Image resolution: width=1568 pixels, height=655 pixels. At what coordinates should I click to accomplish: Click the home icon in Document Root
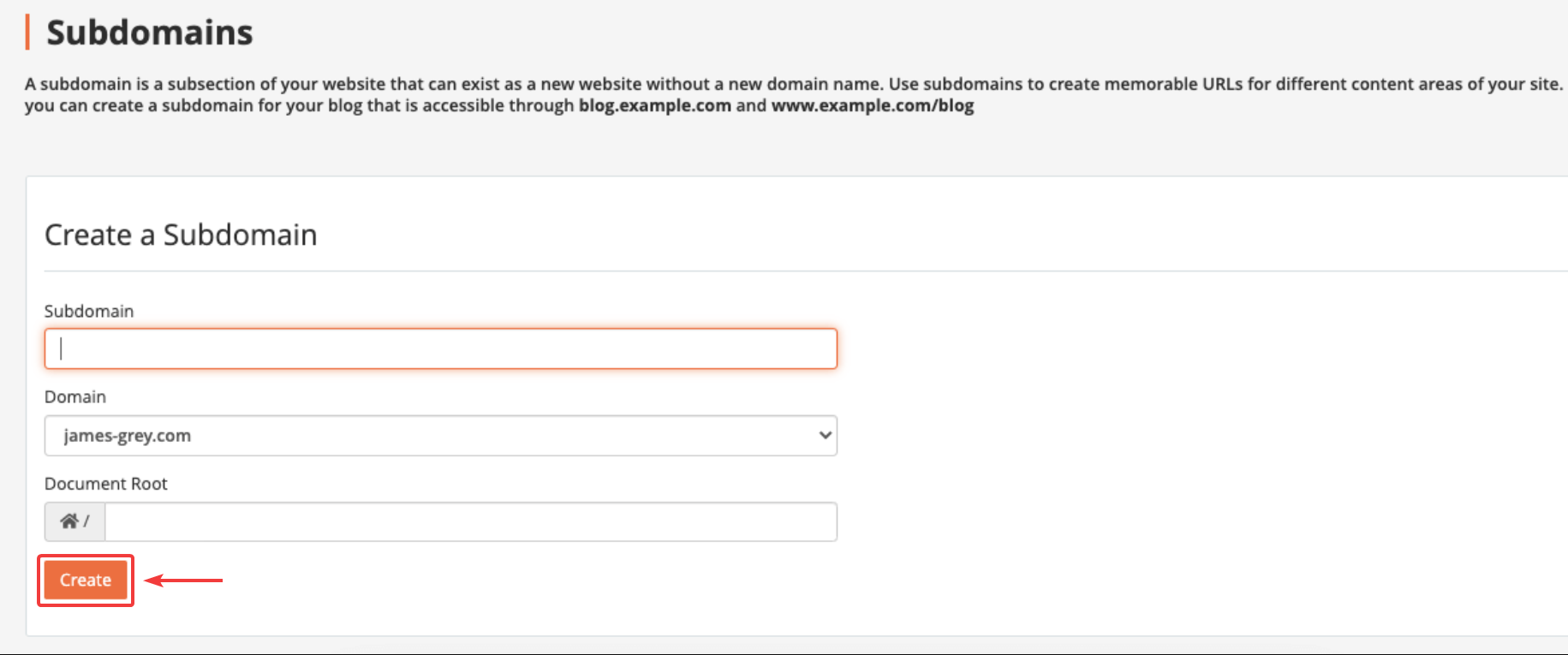tap(69, 521)
